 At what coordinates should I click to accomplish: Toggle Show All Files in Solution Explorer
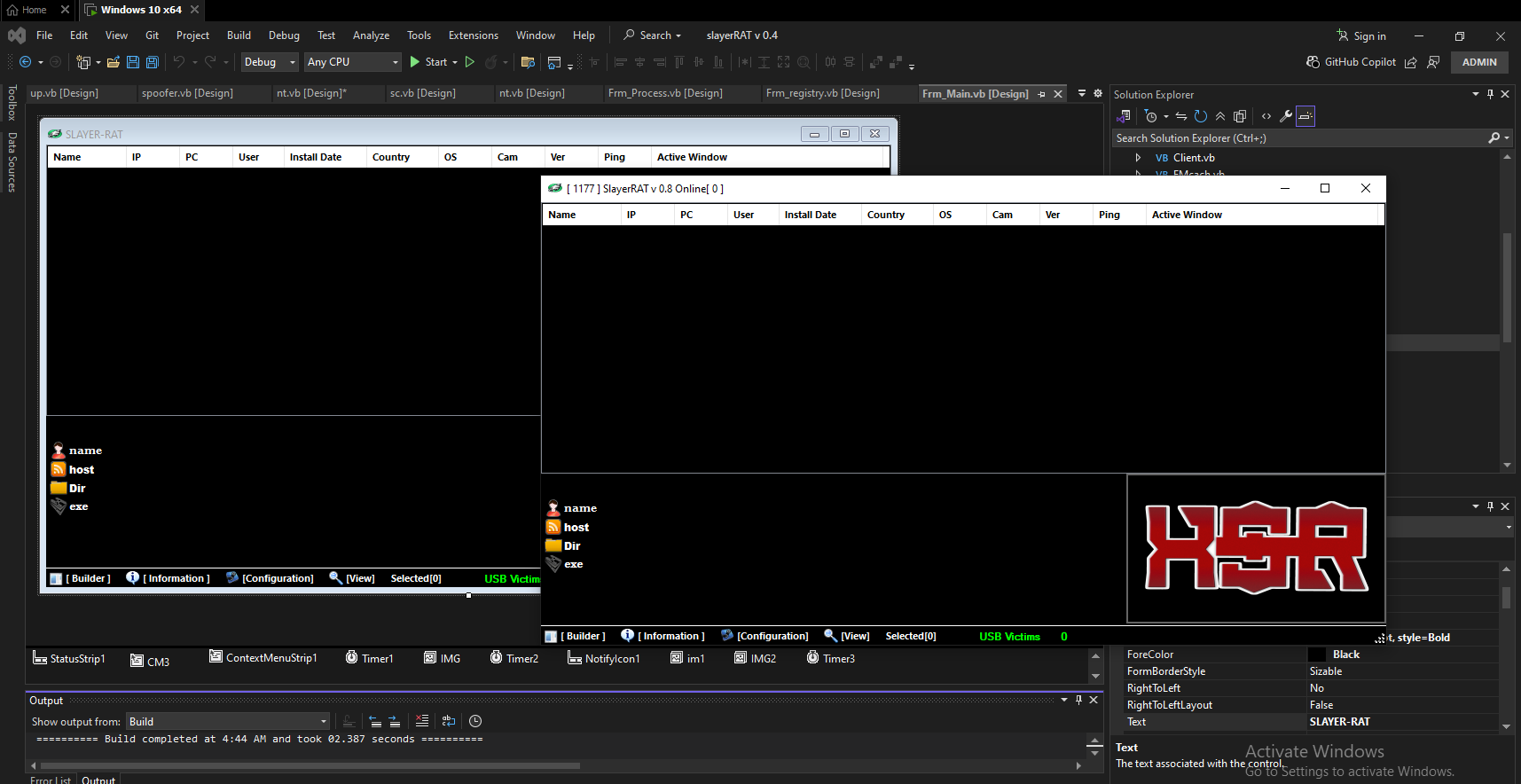[x=1240, y=116]
